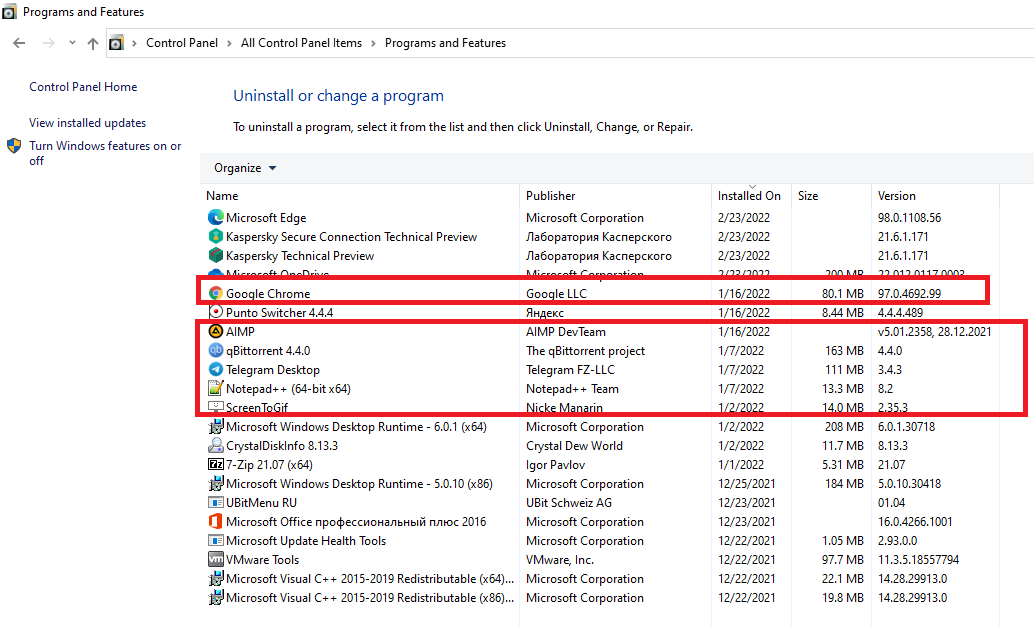
Task: Go back using the Back arrow
Action: pos(19,43)
